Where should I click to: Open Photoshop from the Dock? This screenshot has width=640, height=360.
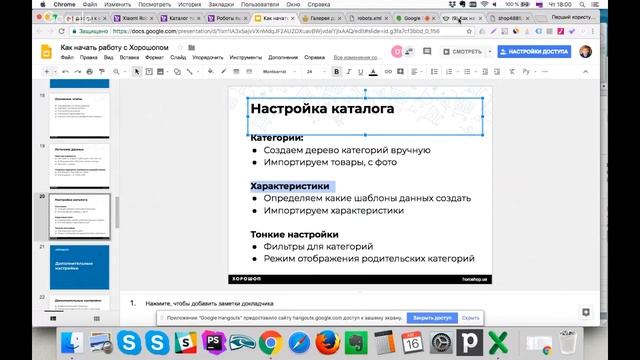[214, 342]
